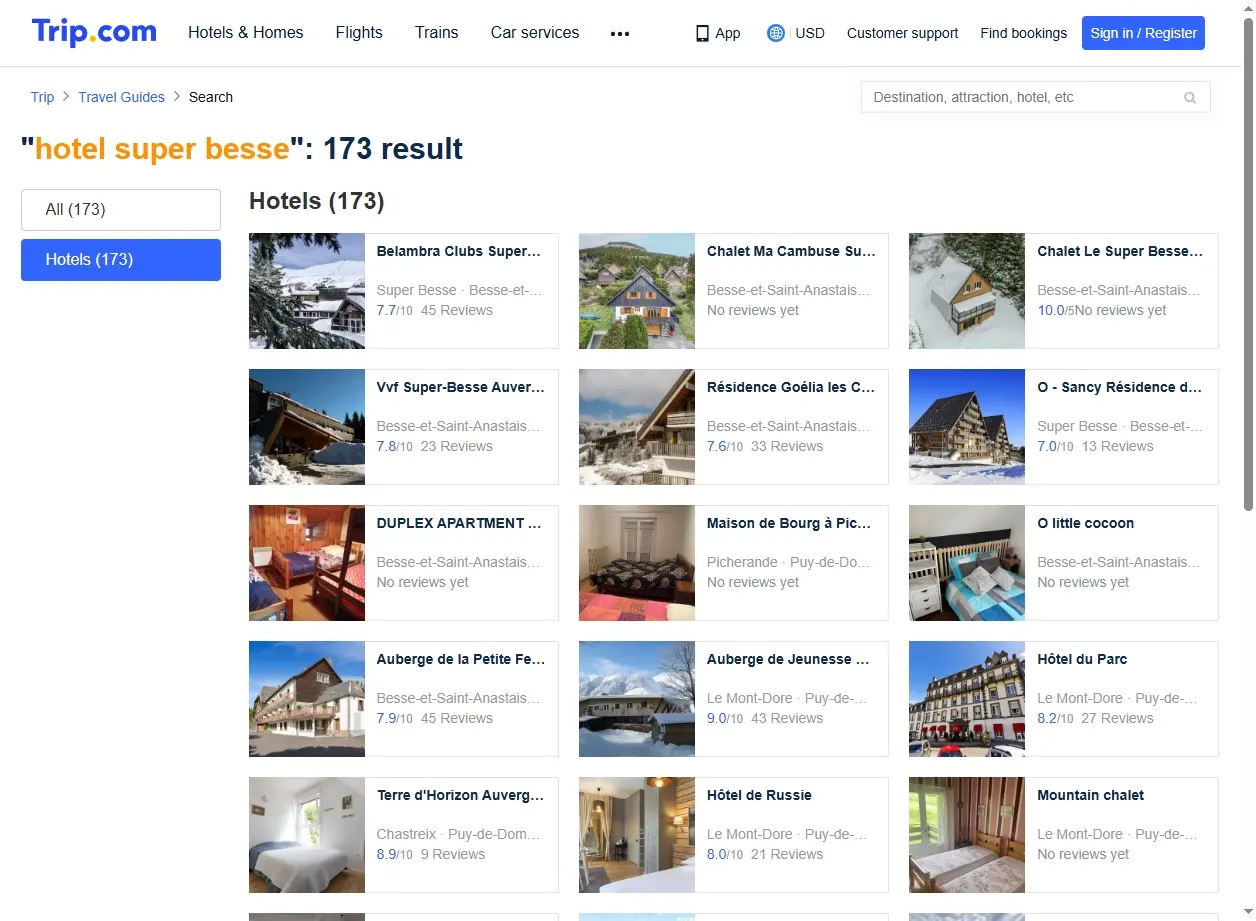Click Auberge de Jeunesse title
Screen dimensions: 1256x921
pos(789,660)
